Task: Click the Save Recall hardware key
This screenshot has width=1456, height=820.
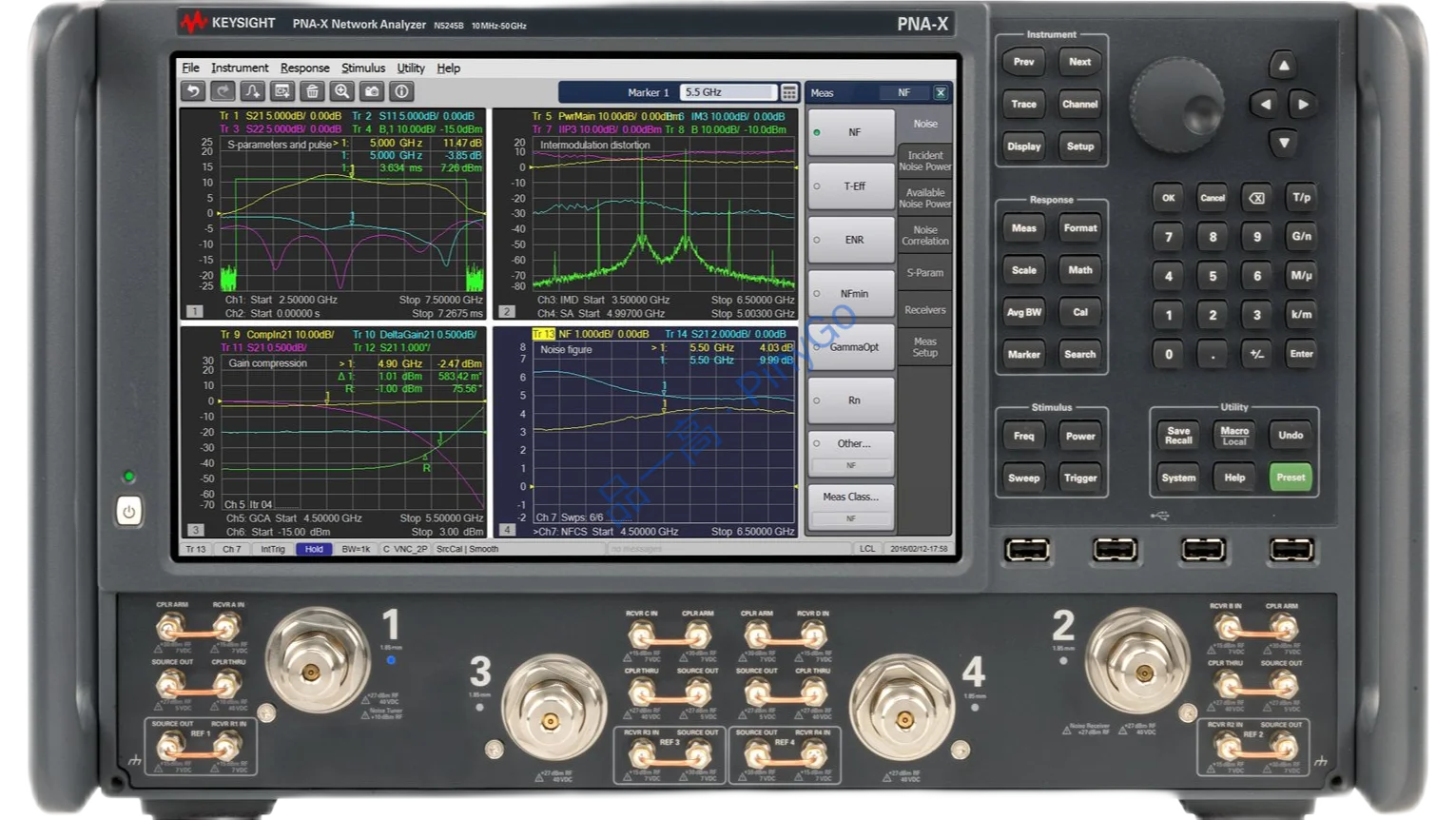Action: click(1178, 436)
